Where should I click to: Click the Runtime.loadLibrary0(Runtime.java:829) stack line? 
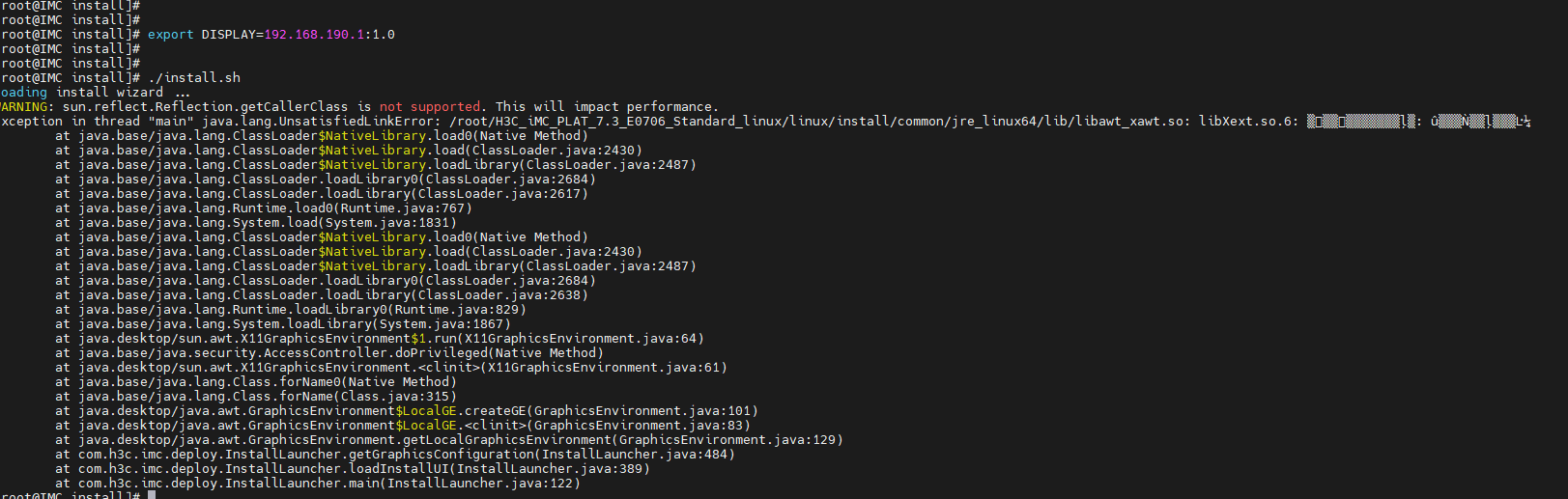(302, 310)
